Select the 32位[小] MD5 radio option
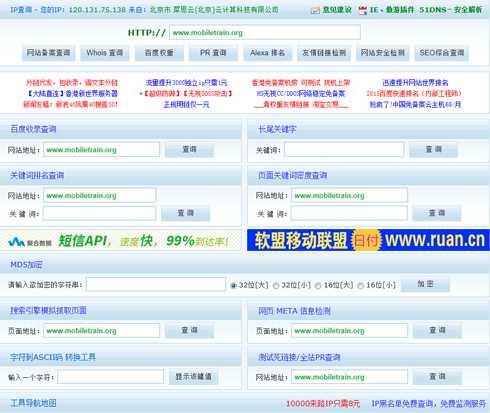The height and width of the screenshot is (413, 490). pos(276,285)
